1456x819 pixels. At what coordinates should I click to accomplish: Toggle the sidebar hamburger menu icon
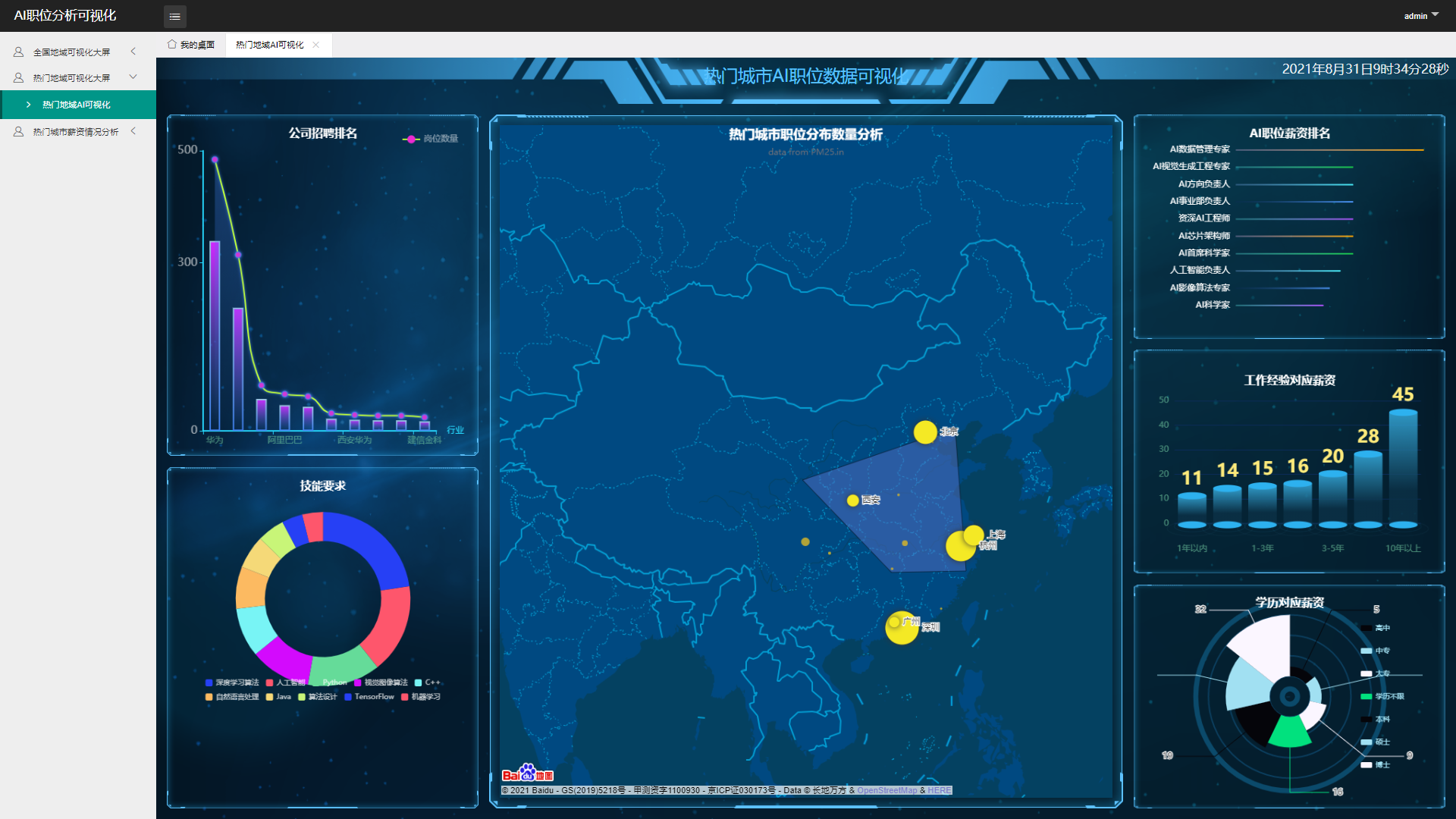click(174, 16)
